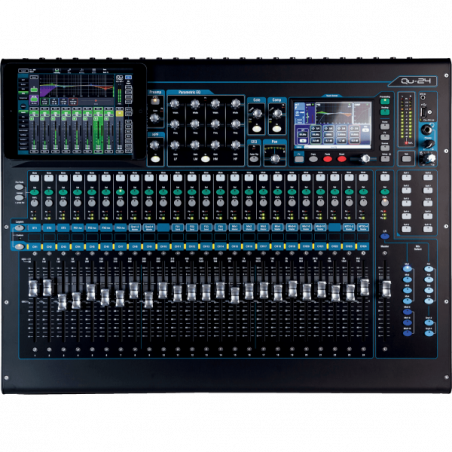Select the Mix 9-10 key
The height and width of the screenshot is (452, 452).
(x=407, y=332)
